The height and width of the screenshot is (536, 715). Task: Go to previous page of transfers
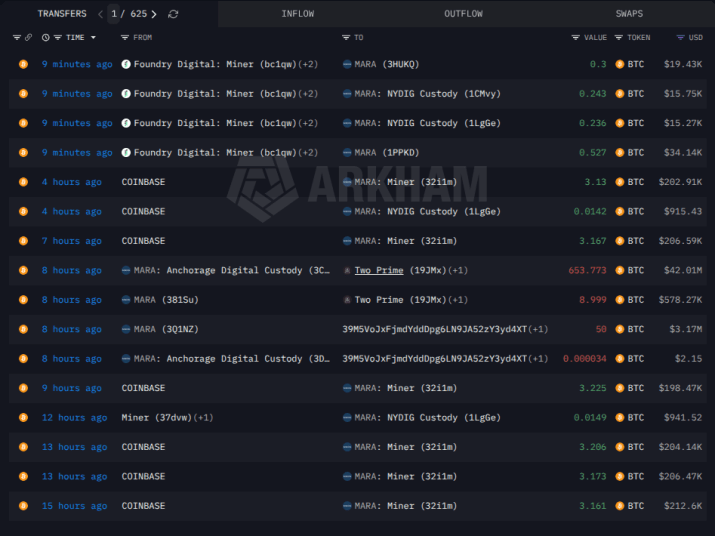(x=101, y=14)
